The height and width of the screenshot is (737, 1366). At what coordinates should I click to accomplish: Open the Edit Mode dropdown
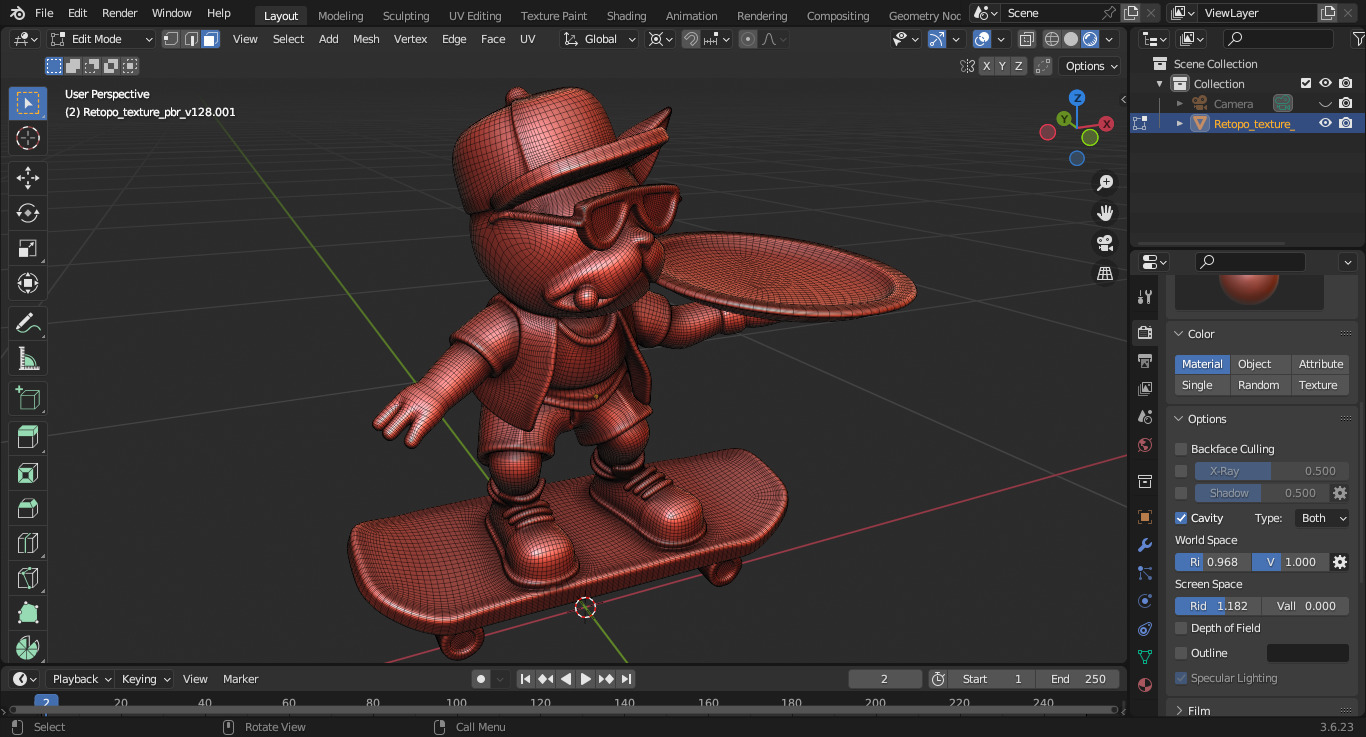pyautogui.click(x=101, y=39)
